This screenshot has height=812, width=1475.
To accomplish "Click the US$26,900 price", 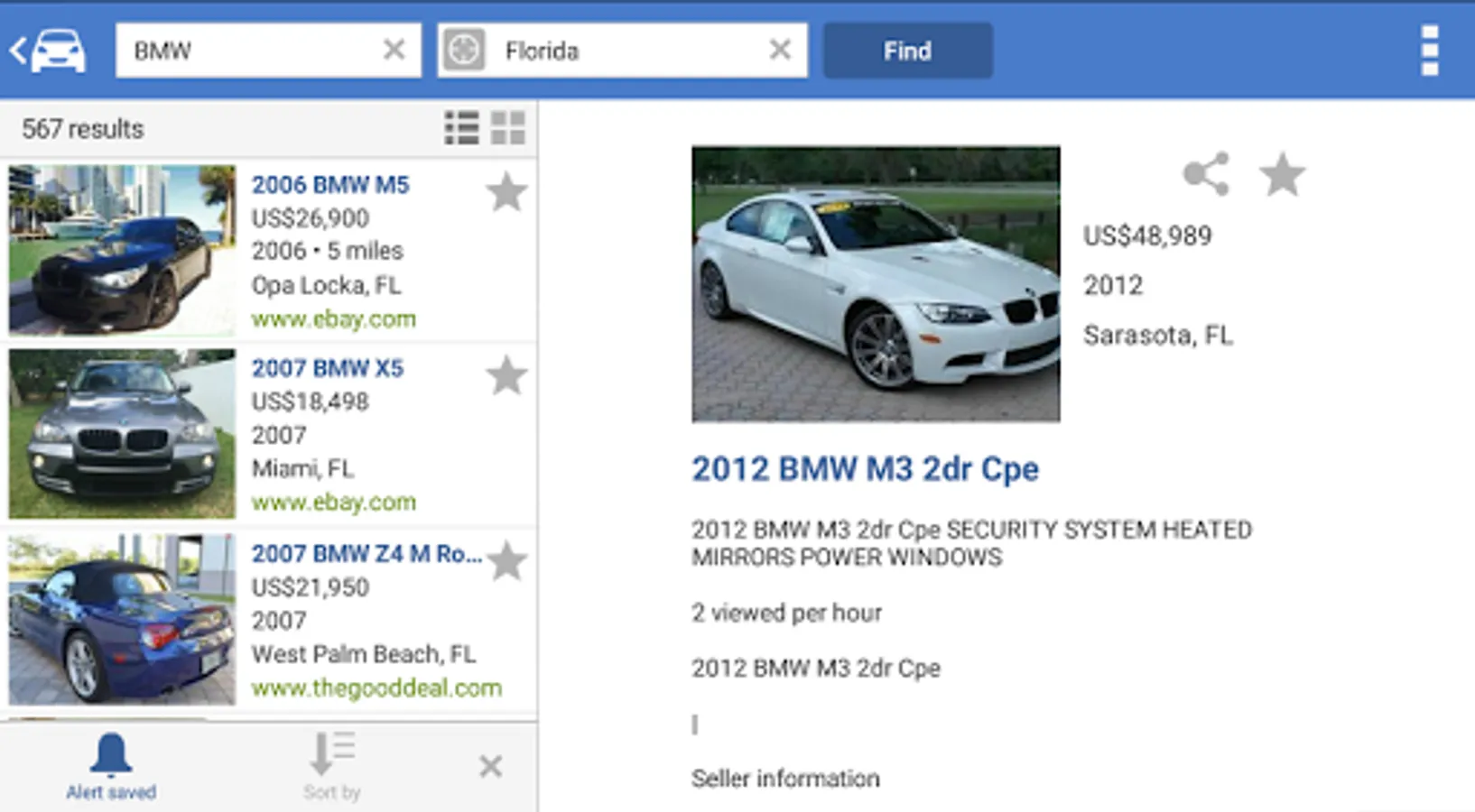I will 311,218.
